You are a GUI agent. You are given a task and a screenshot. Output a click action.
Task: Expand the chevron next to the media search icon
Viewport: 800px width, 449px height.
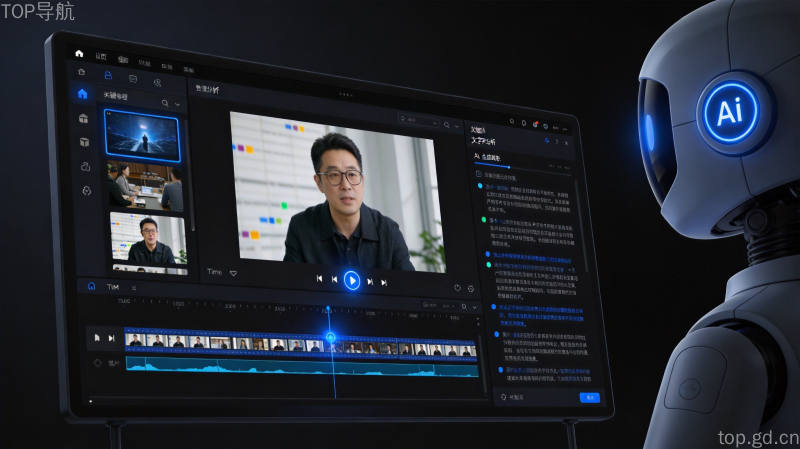[178, 105]
